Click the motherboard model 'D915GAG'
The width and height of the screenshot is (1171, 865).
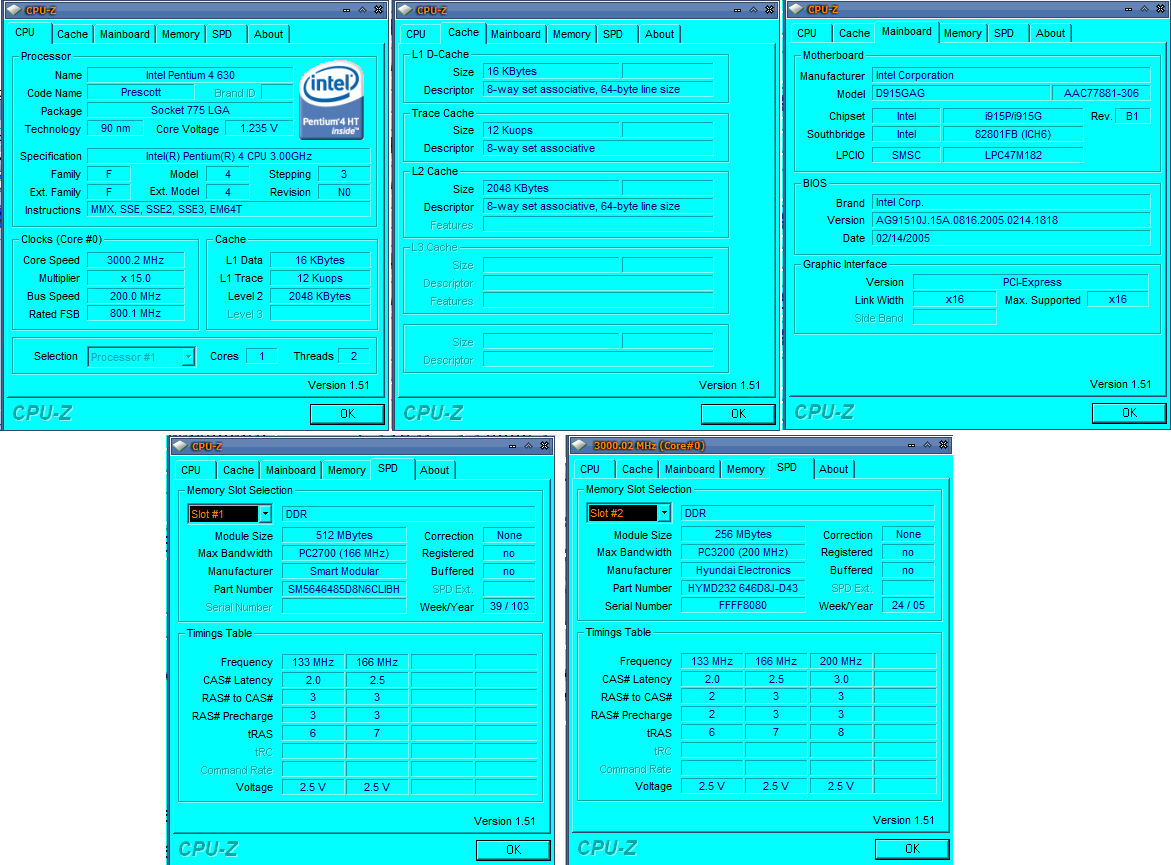point(961,93)
